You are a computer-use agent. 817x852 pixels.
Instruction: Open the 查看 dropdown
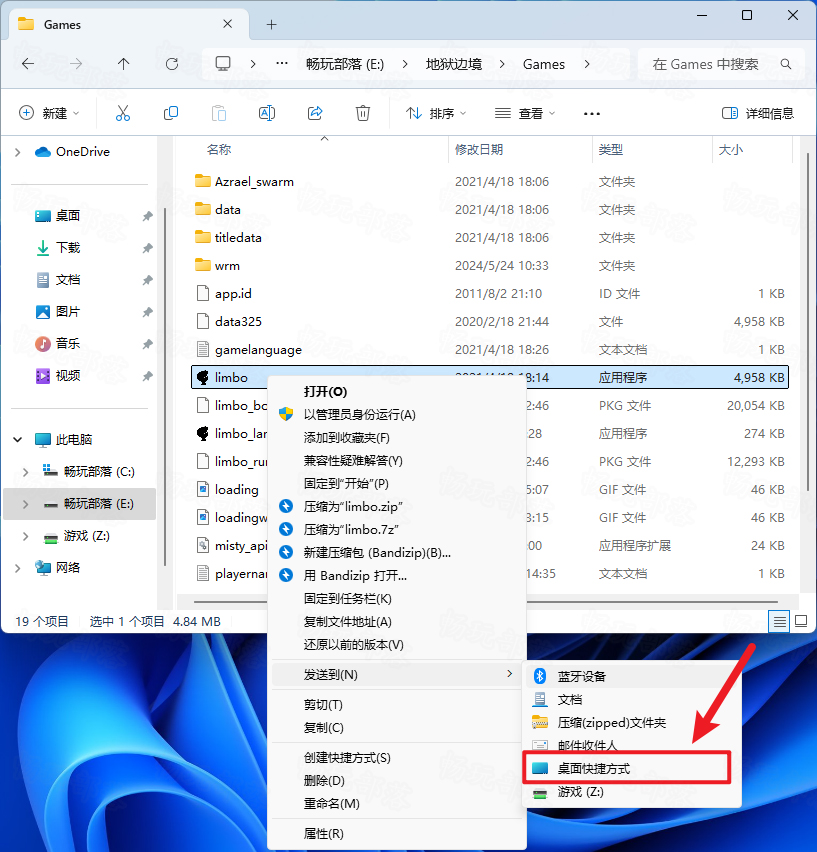tap(525, 113)
